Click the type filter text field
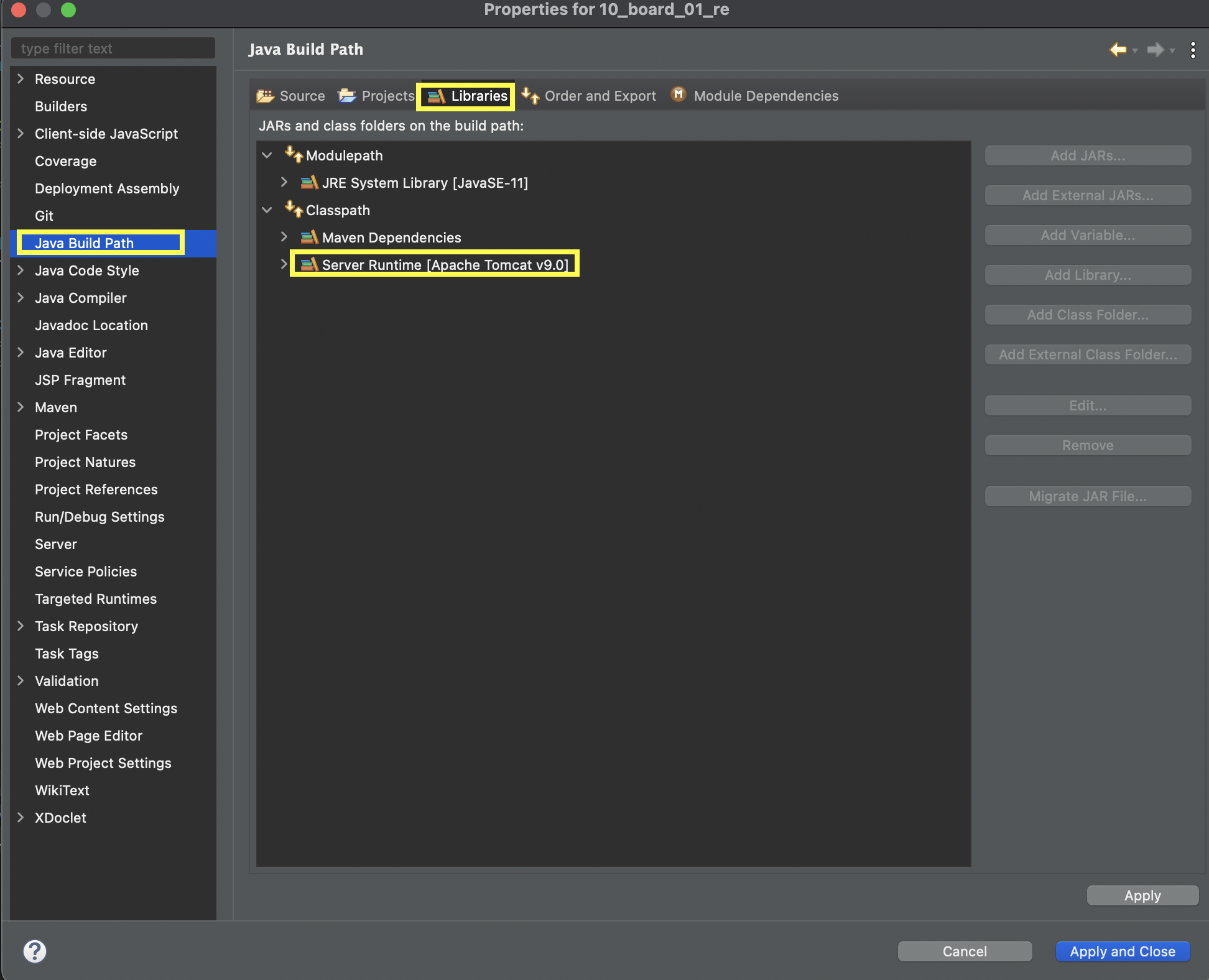The height and width of the screenshot is (980, 1209). (x=113, y=49)
